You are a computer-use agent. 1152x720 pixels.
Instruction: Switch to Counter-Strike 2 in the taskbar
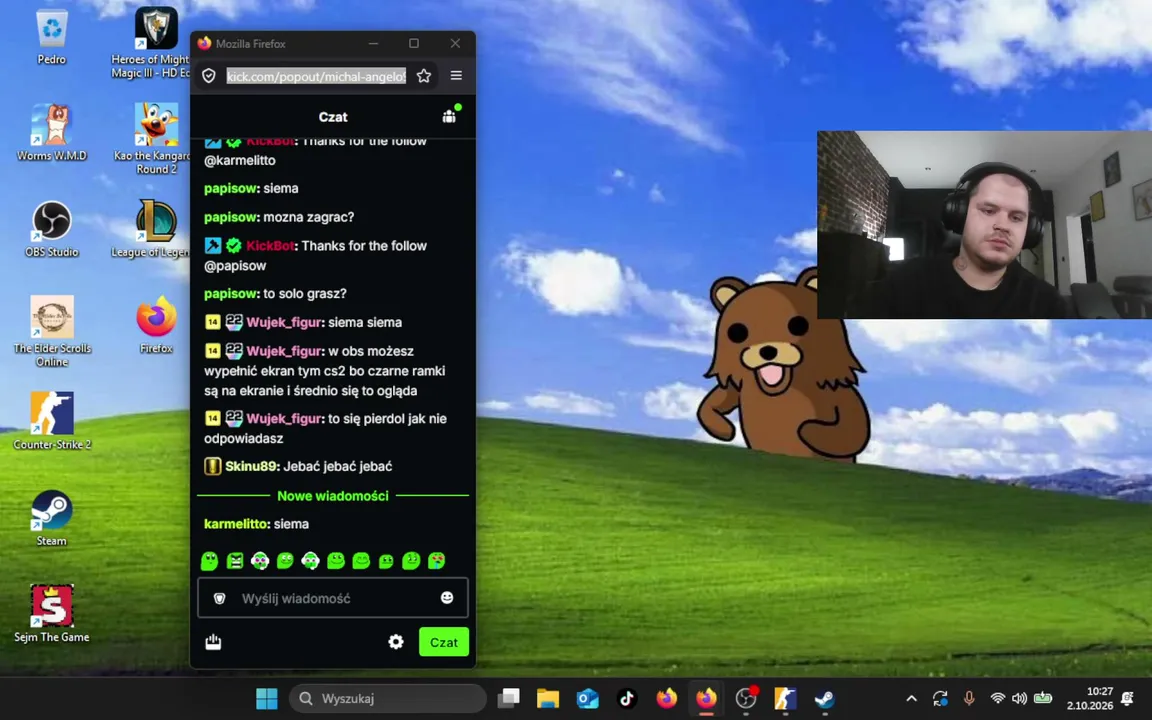(785, 698)
